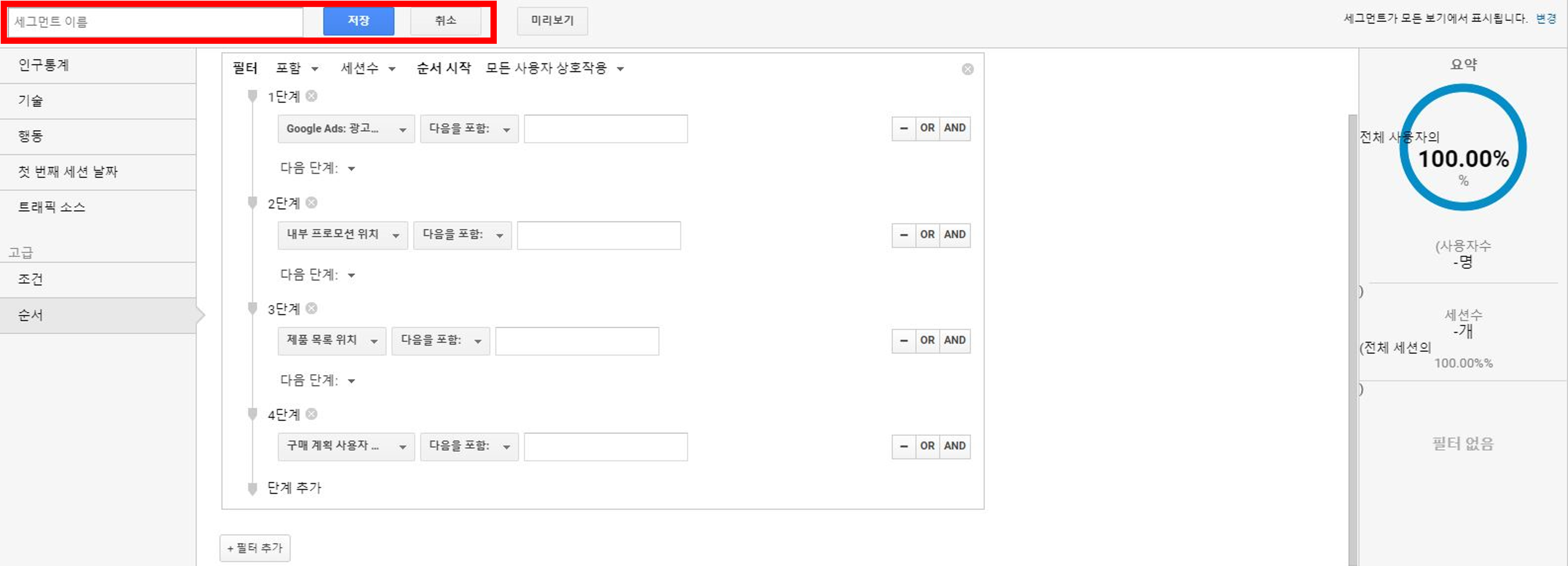Open 제품 목록 위치 dimension dropdown

click(332, 341)
